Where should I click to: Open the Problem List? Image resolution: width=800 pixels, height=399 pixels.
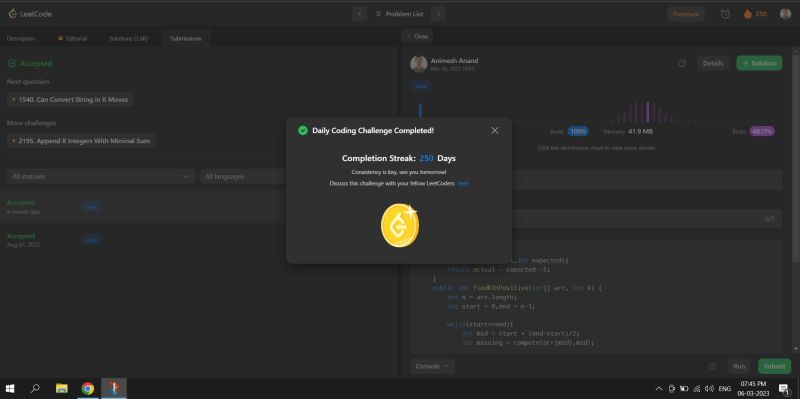[x=399, y=14]
